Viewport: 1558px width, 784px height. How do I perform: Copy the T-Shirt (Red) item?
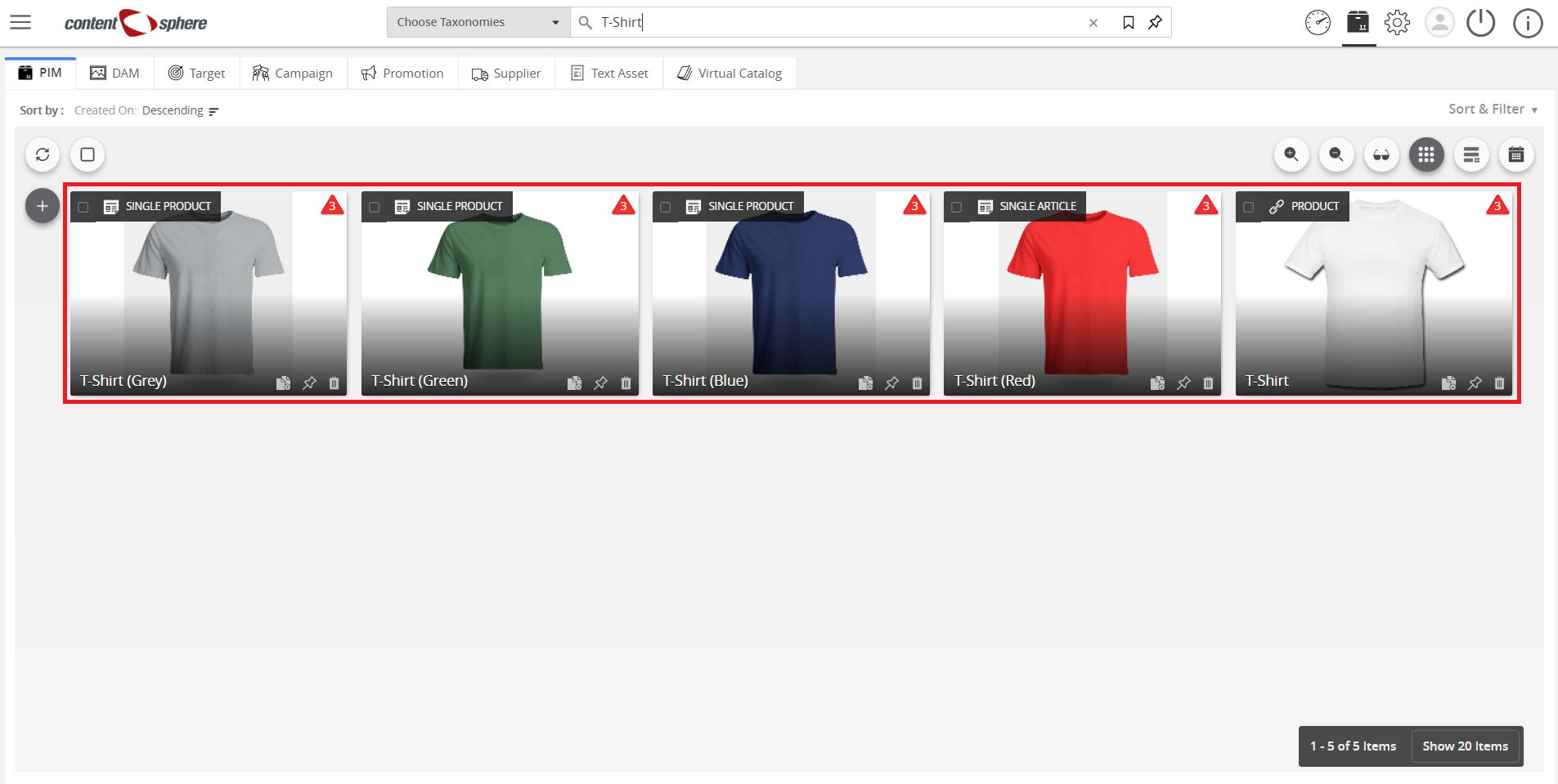coord(1157,383)
